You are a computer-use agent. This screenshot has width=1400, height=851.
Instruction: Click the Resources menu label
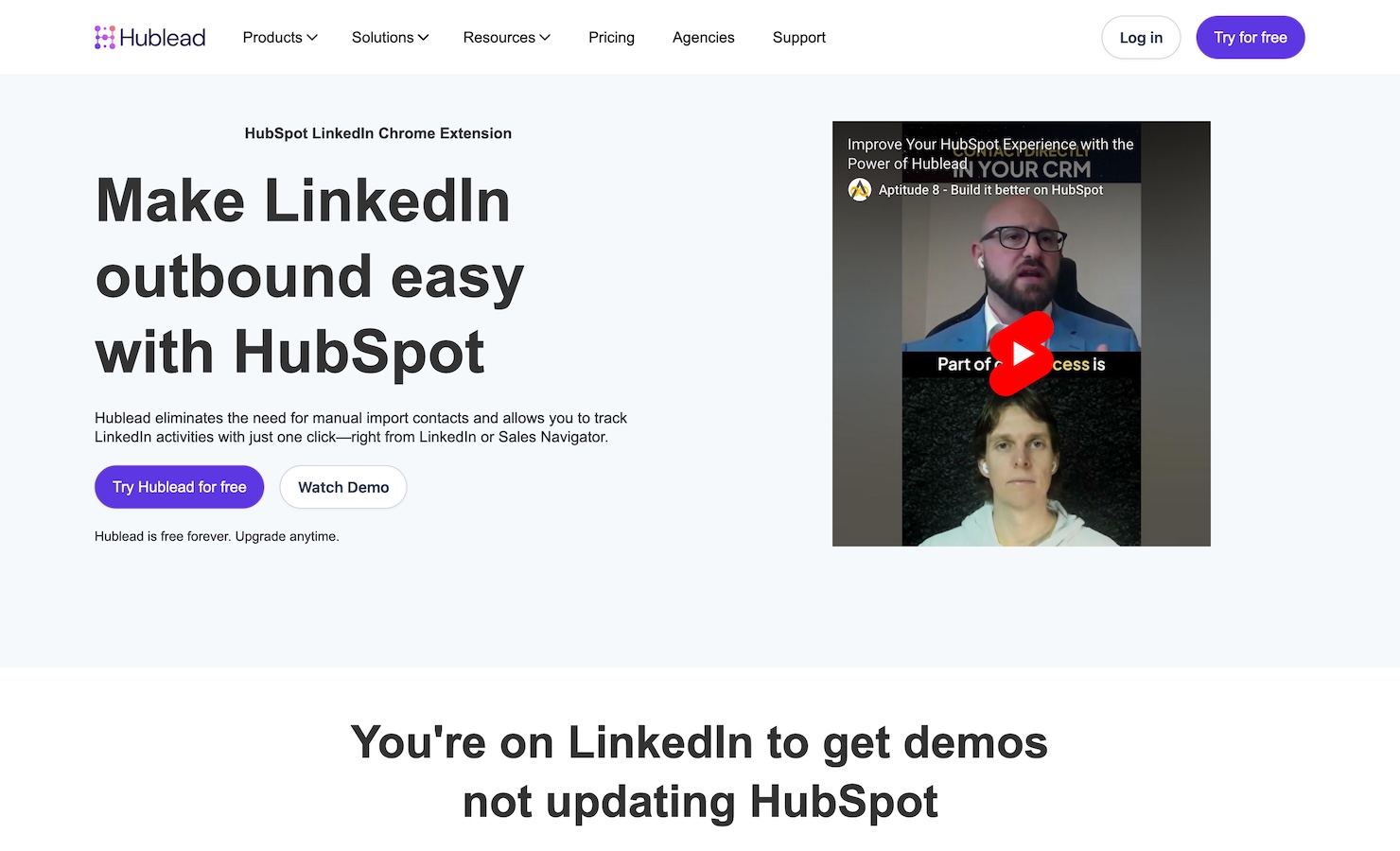click(499, 38)
